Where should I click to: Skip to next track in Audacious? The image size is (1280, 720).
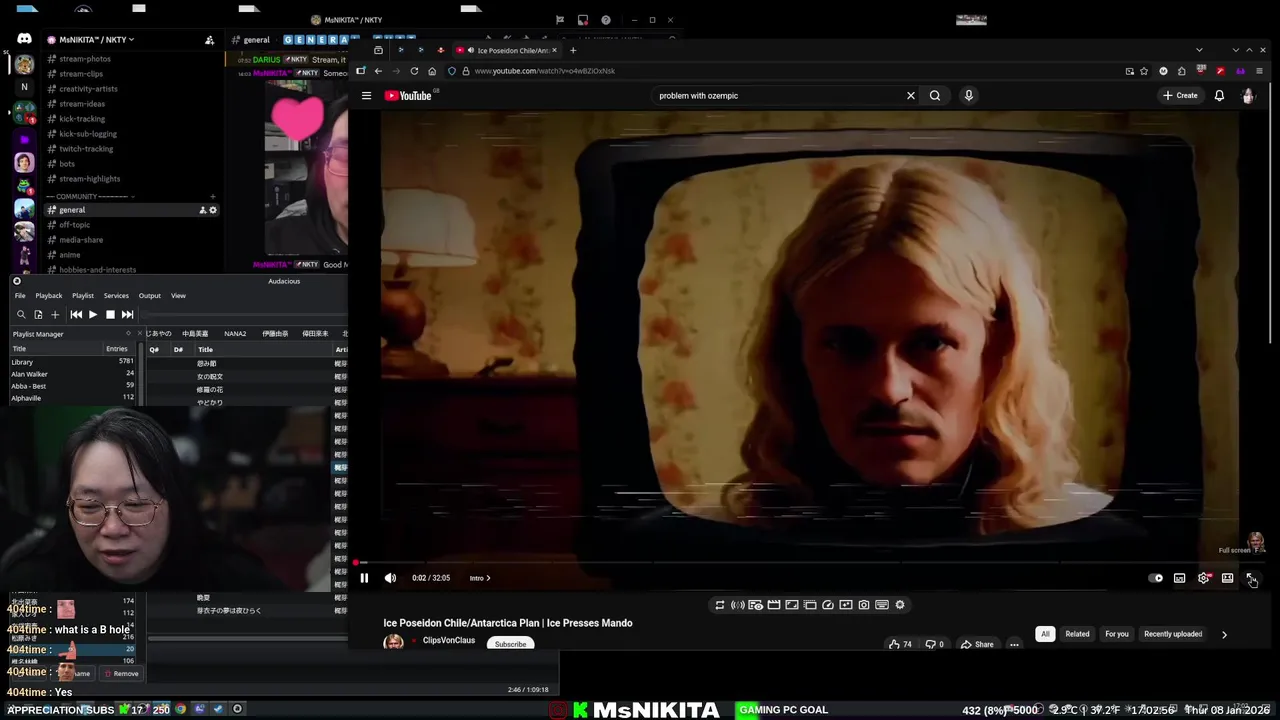tap(127, 314)
